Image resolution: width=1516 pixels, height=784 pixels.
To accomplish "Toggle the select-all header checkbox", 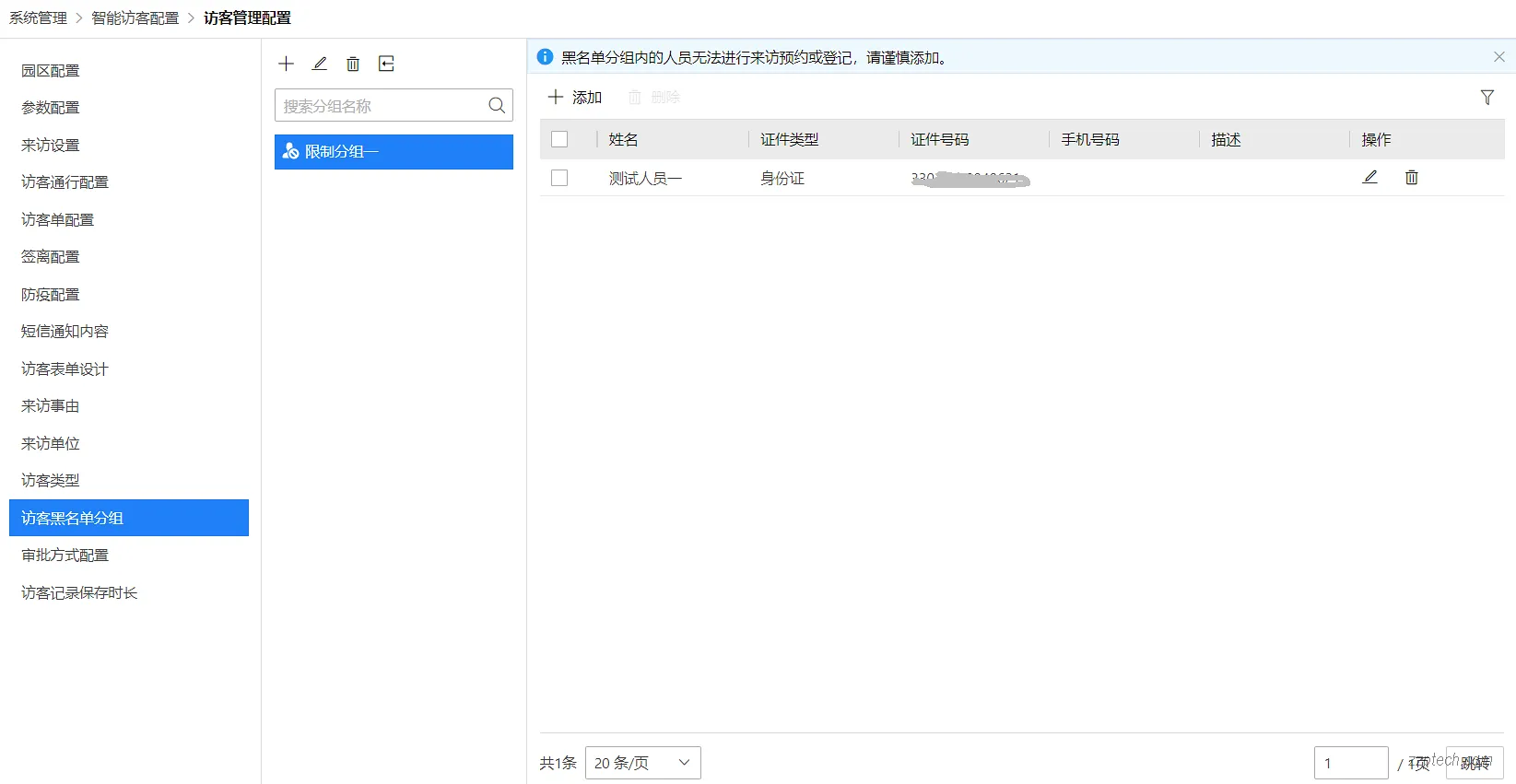I will 559,139.
